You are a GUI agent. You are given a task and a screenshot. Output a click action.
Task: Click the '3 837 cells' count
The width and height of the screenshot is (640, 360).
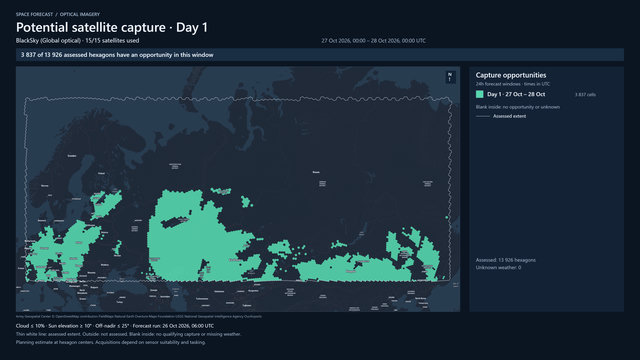pos(585,95)
